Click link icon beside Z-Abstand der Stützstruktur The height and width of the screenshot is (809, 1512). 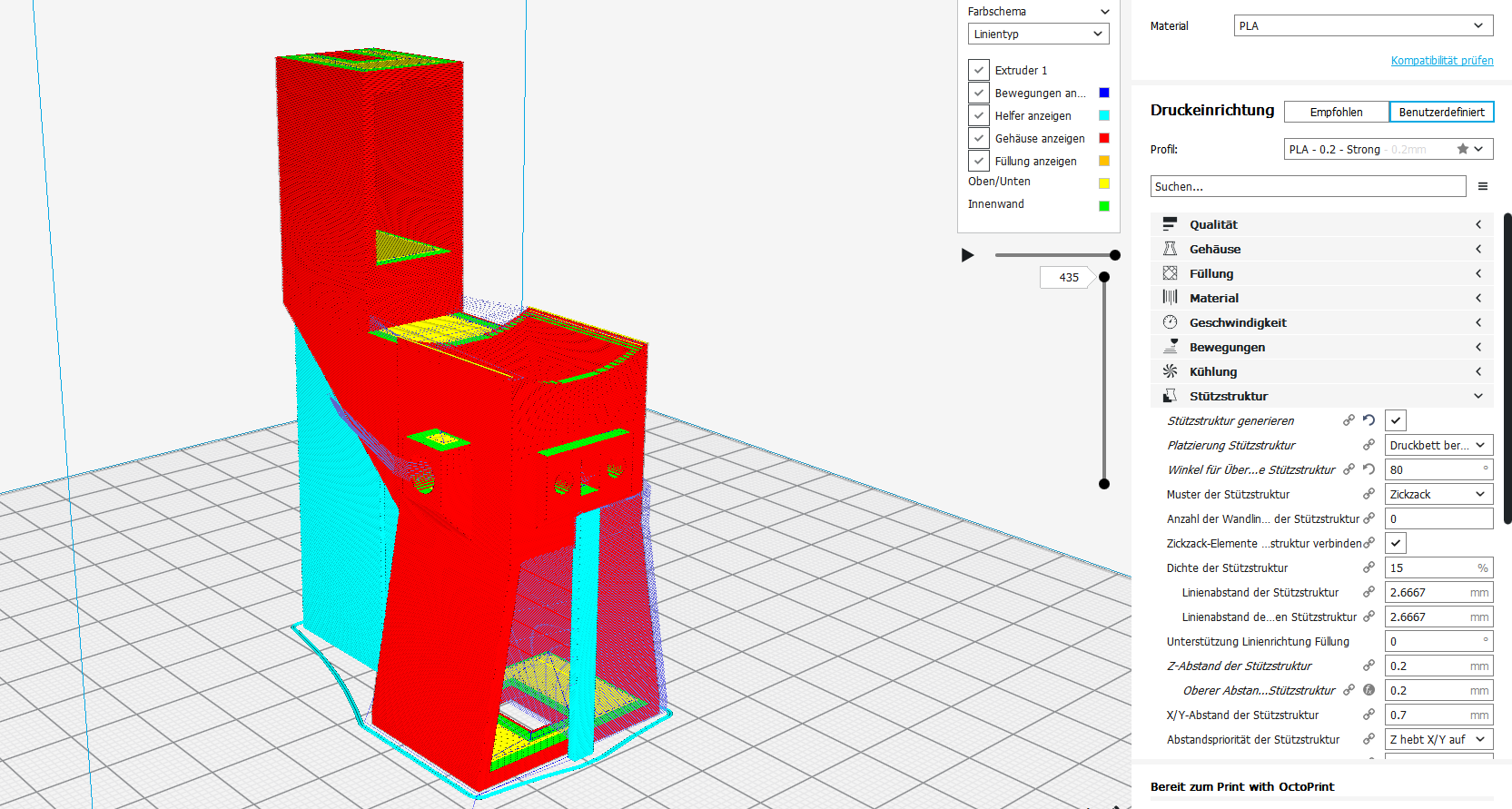click(x=1369, y=666)
